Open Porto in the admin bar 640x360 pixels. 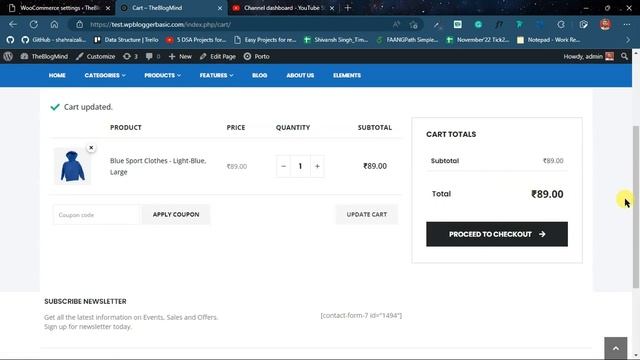coord(257,56)
